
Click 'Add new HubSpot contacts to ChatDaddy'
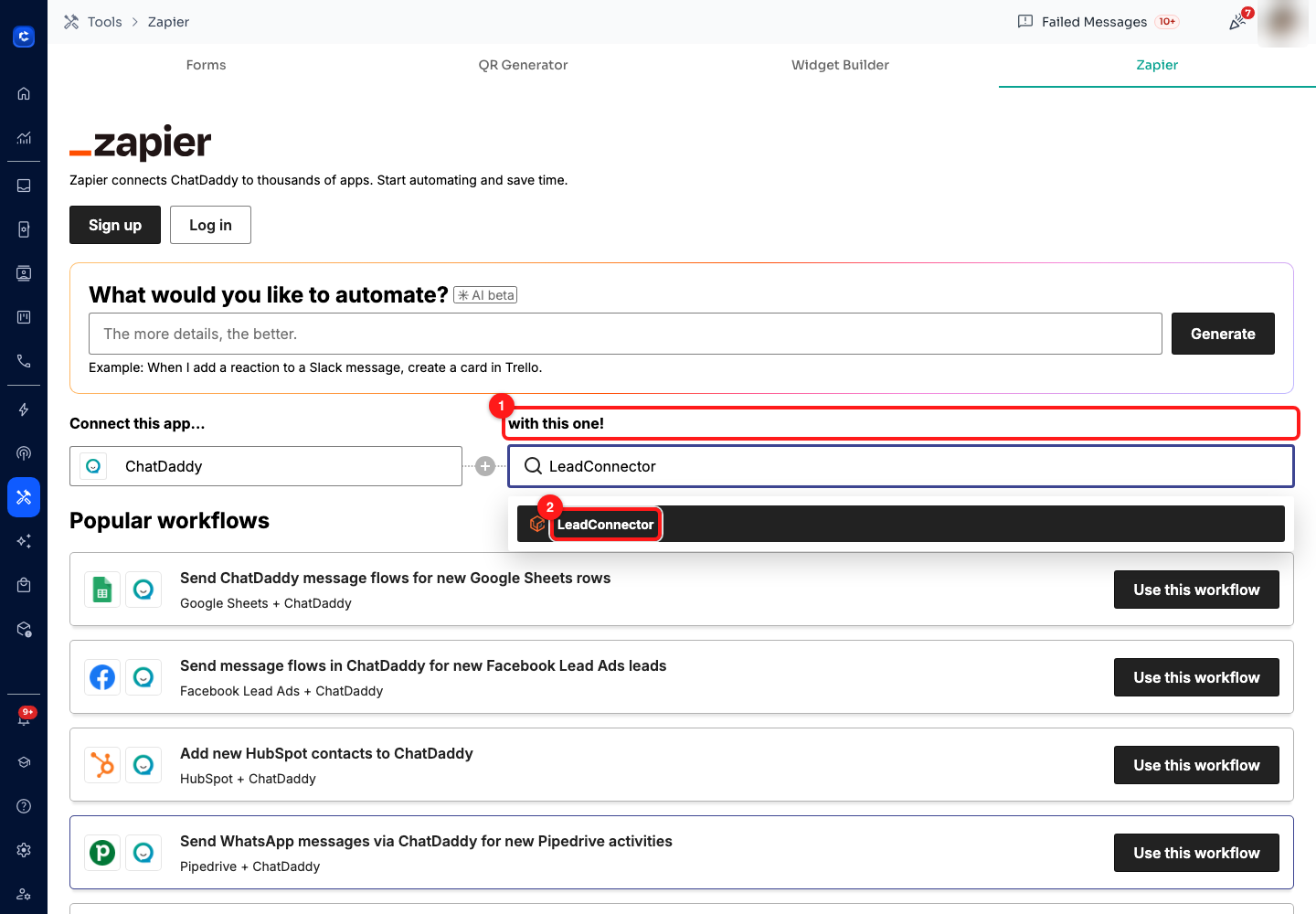(x=326, y=753)
